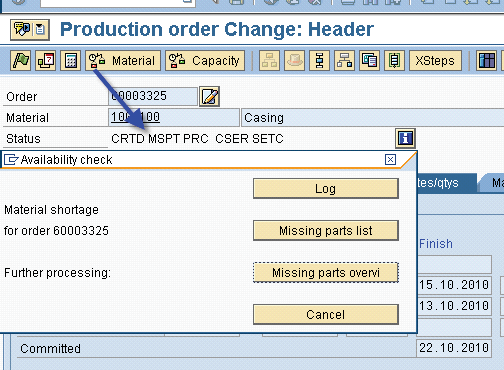This screenshot has height=370, width=504.
Task: Click the XSteps button
Action: click(x=435, y=60)
